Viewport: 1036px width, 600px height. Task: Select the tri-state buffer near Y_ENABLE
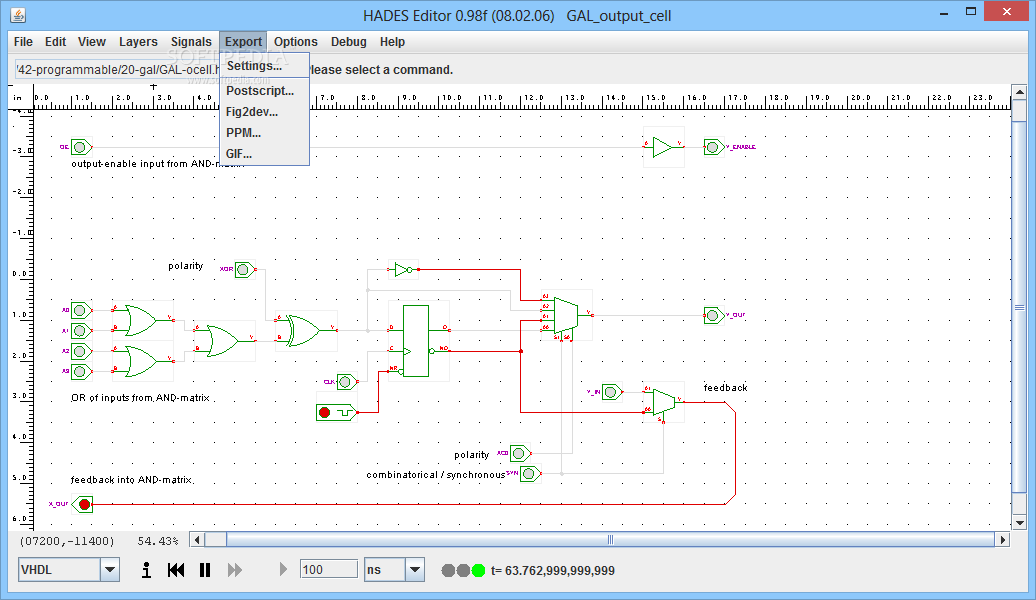[x=663, y=147]
